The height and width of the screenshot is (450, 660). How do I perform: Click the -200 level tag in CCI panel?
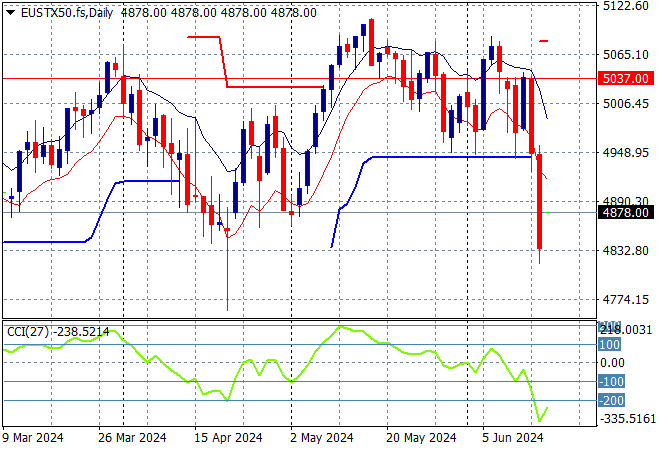coord(611,400)
